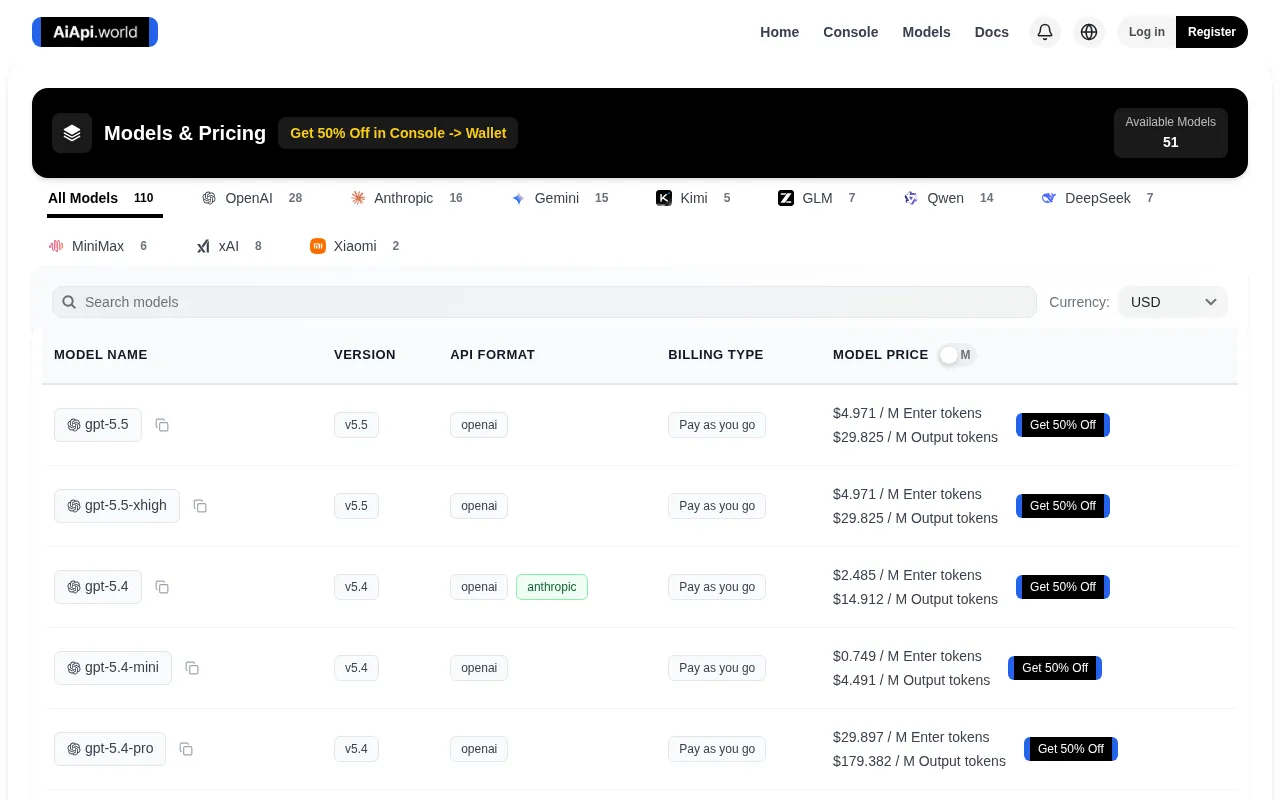1280x800 pixels.
Task: Click the openai format tag on gpt-5.5
Action: point(479,425)
